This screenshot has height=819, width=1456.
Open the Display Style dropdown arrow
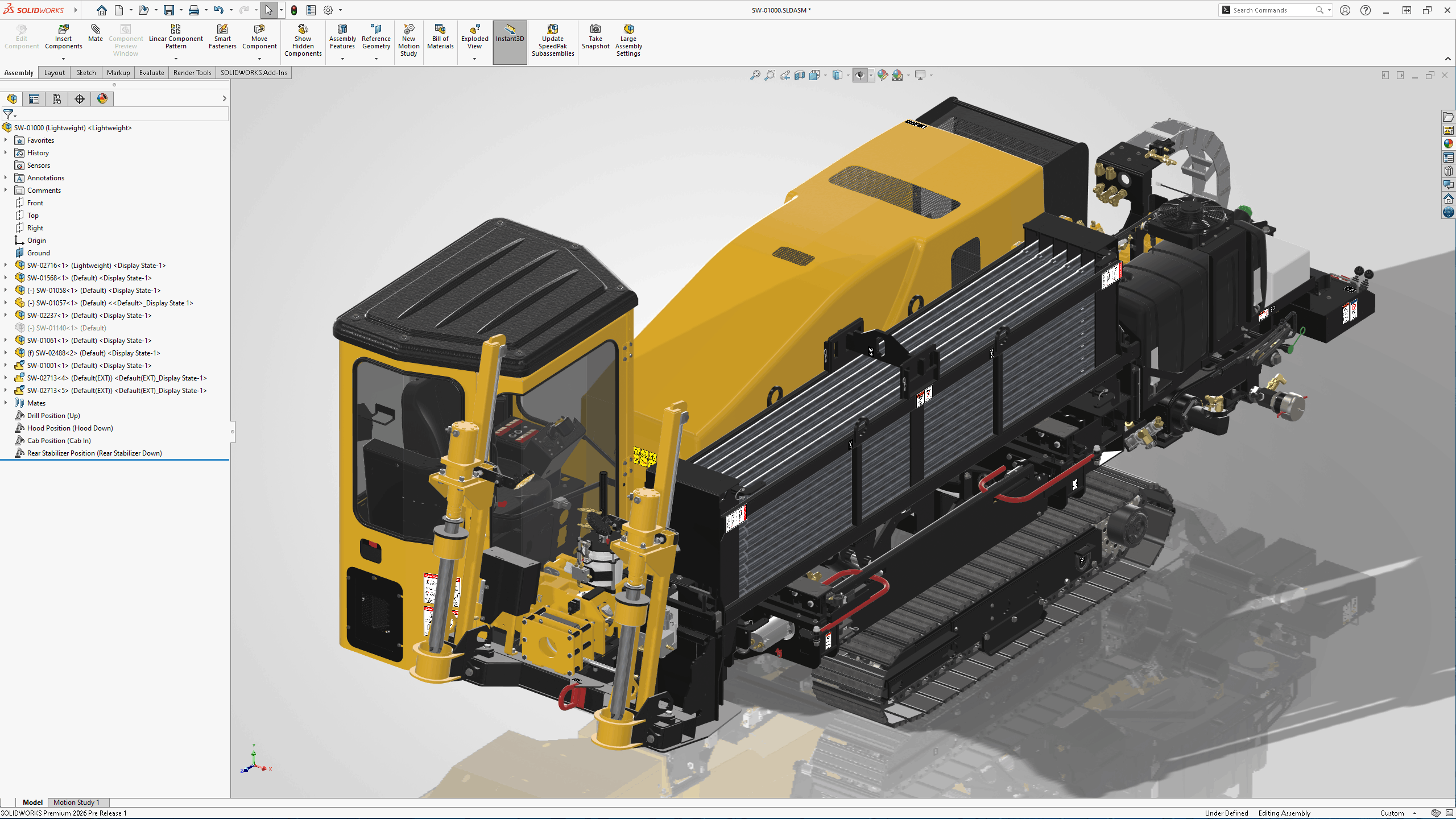coord(847,75)
